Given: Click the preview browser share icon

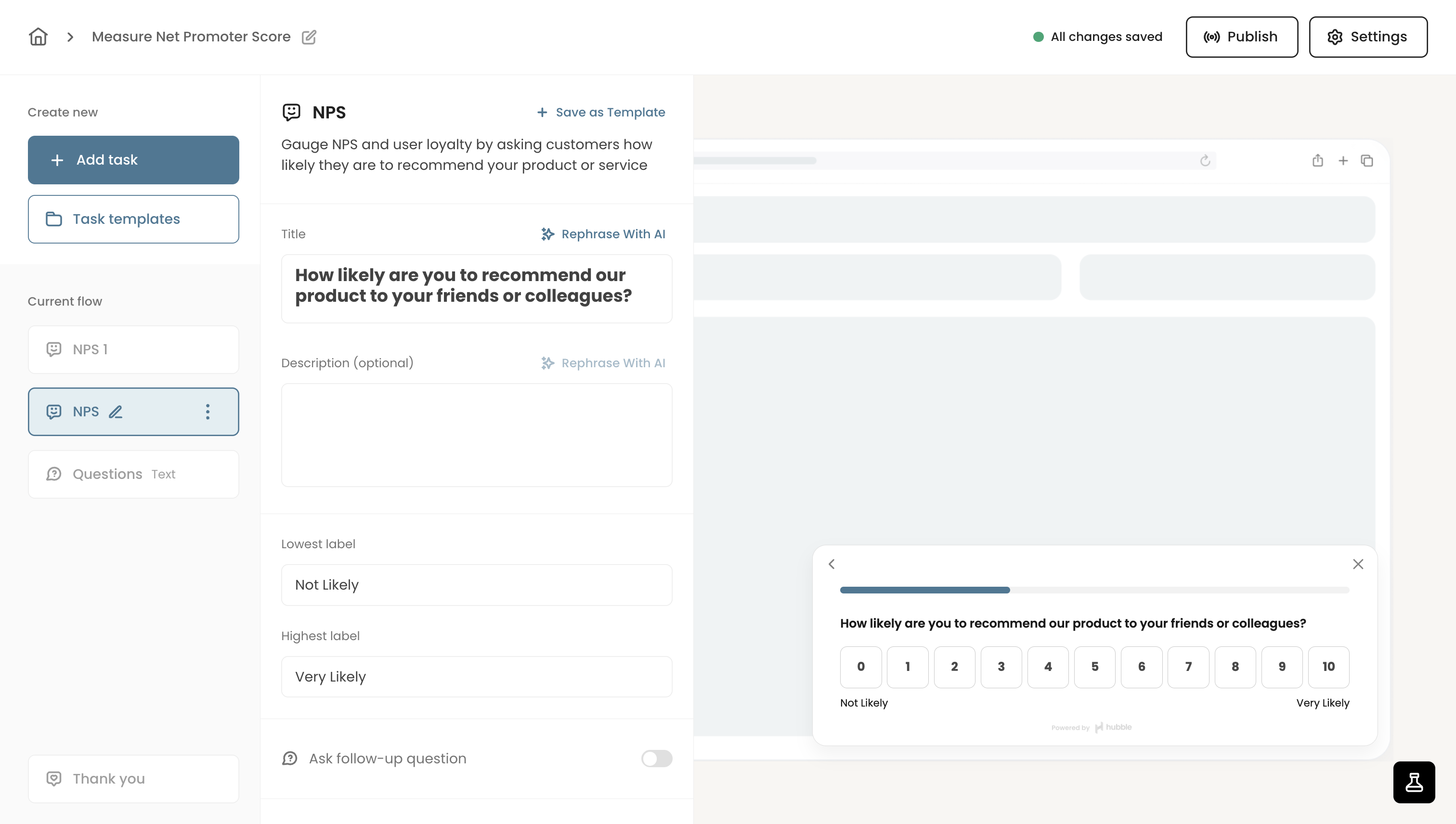Looking at the screenshot, I should click(1318, 161).
